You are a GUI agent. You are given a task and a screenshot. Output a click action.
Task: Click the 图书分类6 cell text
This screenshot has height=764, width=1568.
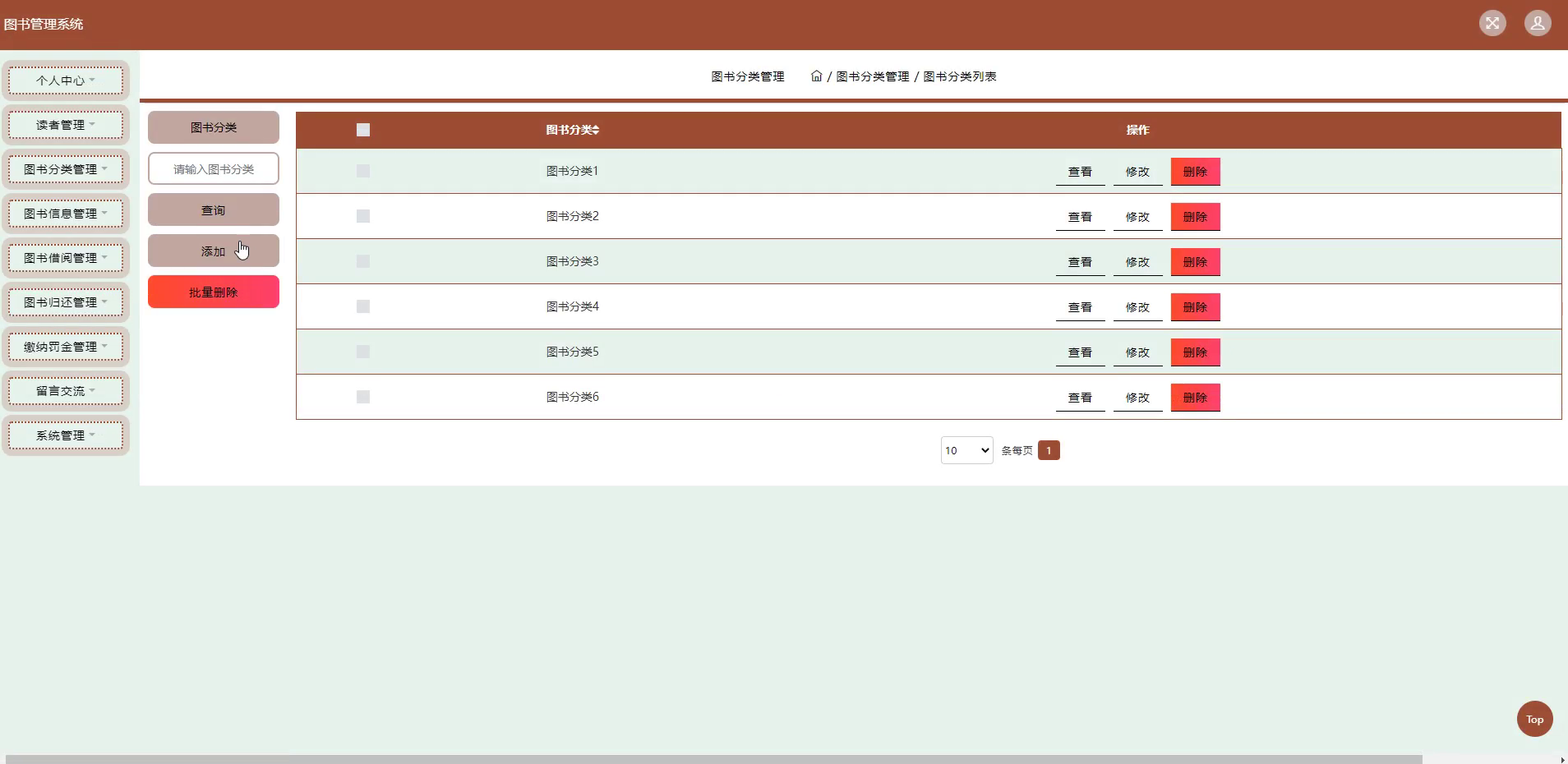click(573, 397)
